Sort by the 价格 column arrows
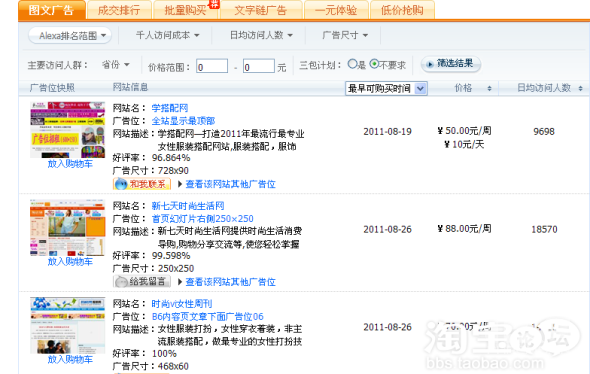The image size is (590, 374). tap(489, 88)
